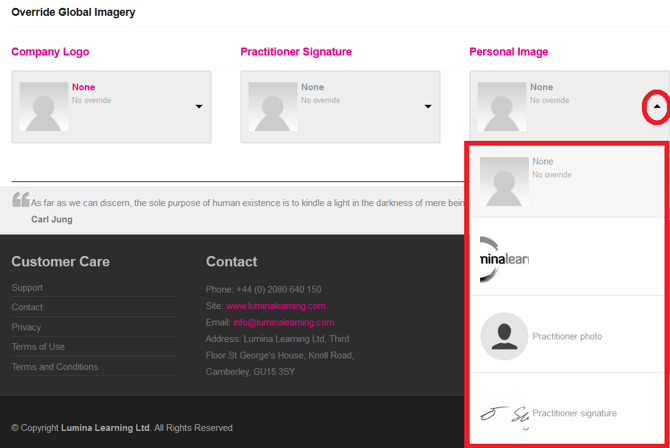Screen dimensions: 670x448
Task: Open the Terms and Conditions link
Action: point(55,367)
